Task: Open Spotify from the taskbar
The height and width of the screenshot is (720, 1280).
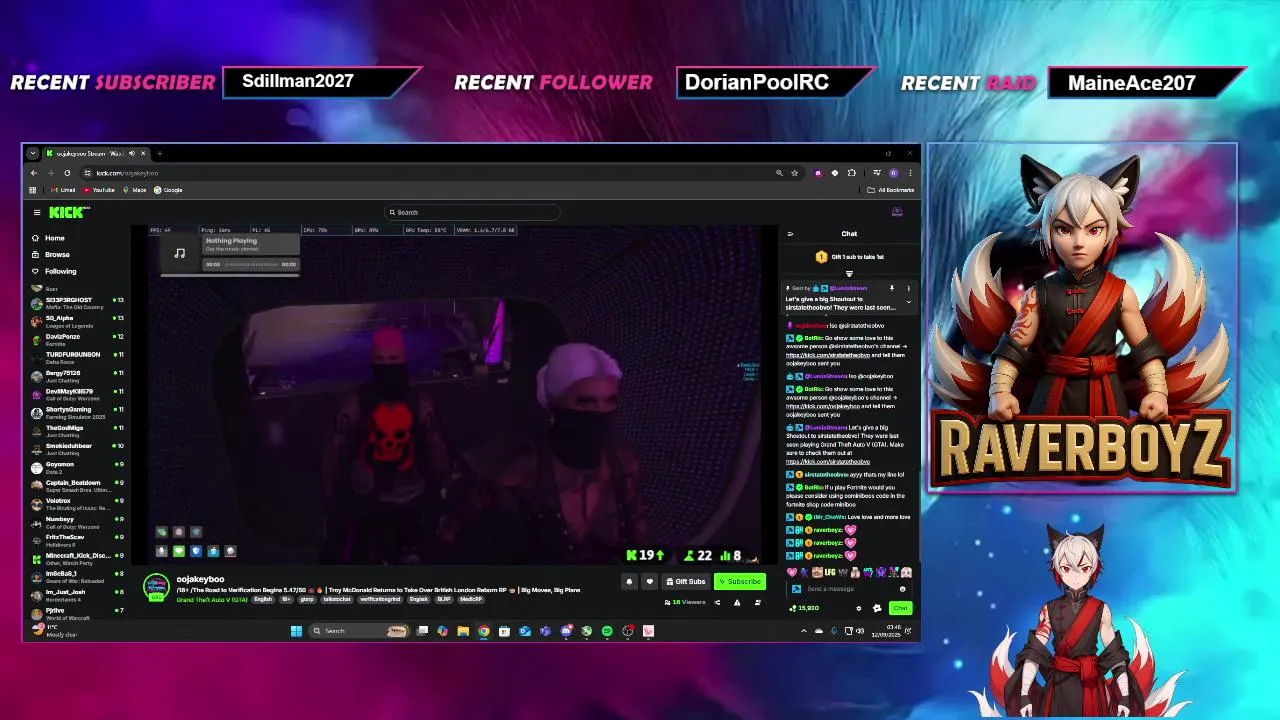Action: tap(607, 631)
